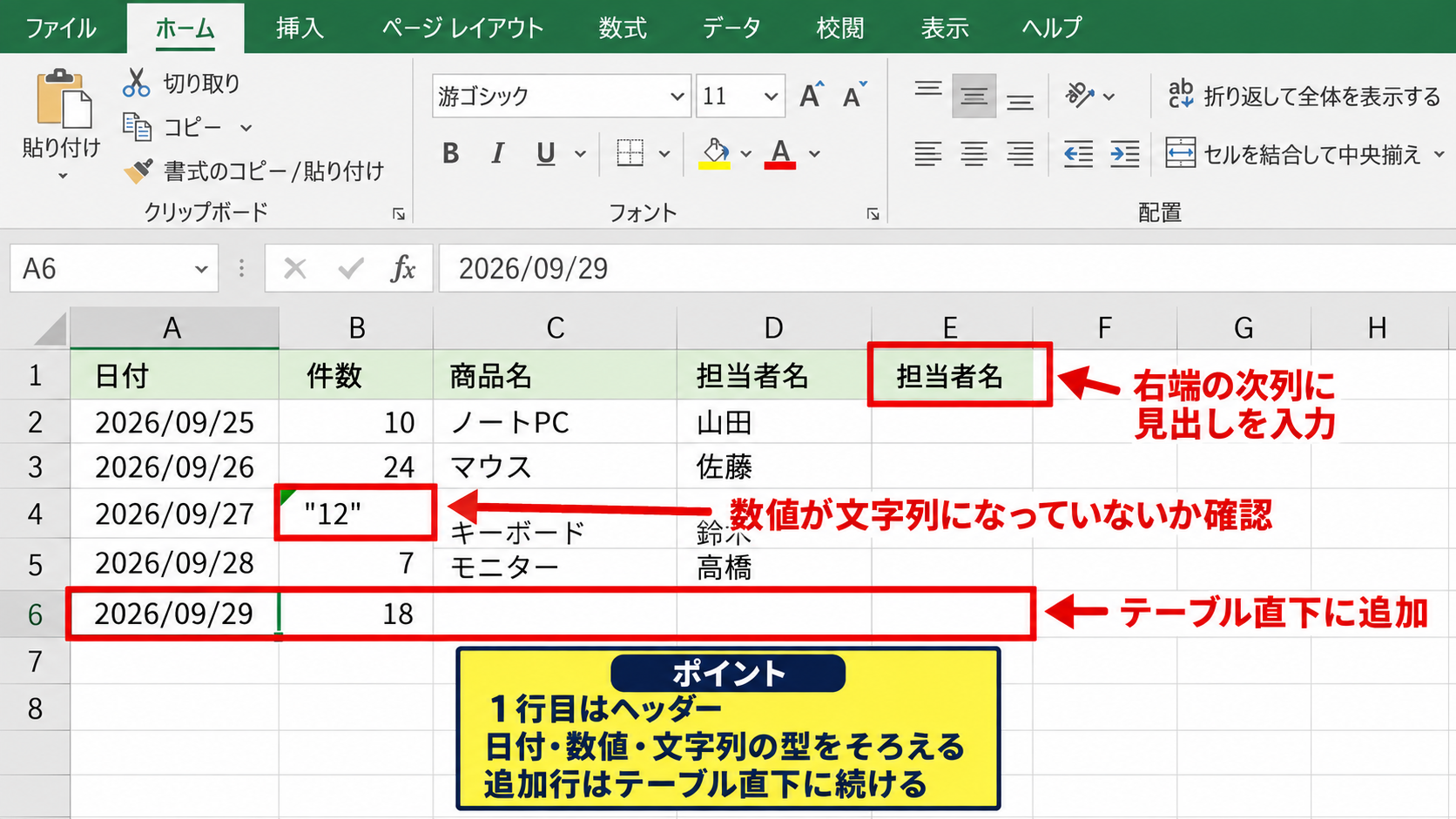
Task: Open the Font (フォント) dialog launcher
Action: pyautogui.click(x=873, y=214)
